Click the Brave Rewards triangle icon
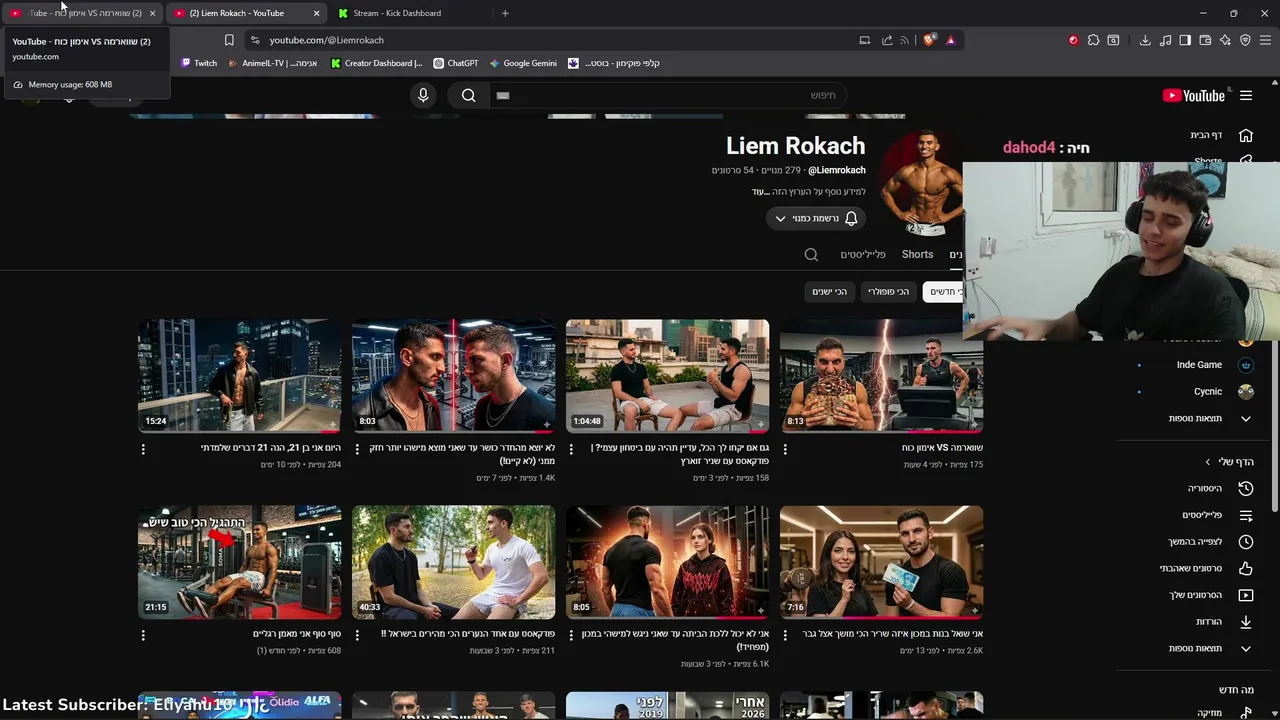The image size is (1280, 720). (x=950, y=40)
